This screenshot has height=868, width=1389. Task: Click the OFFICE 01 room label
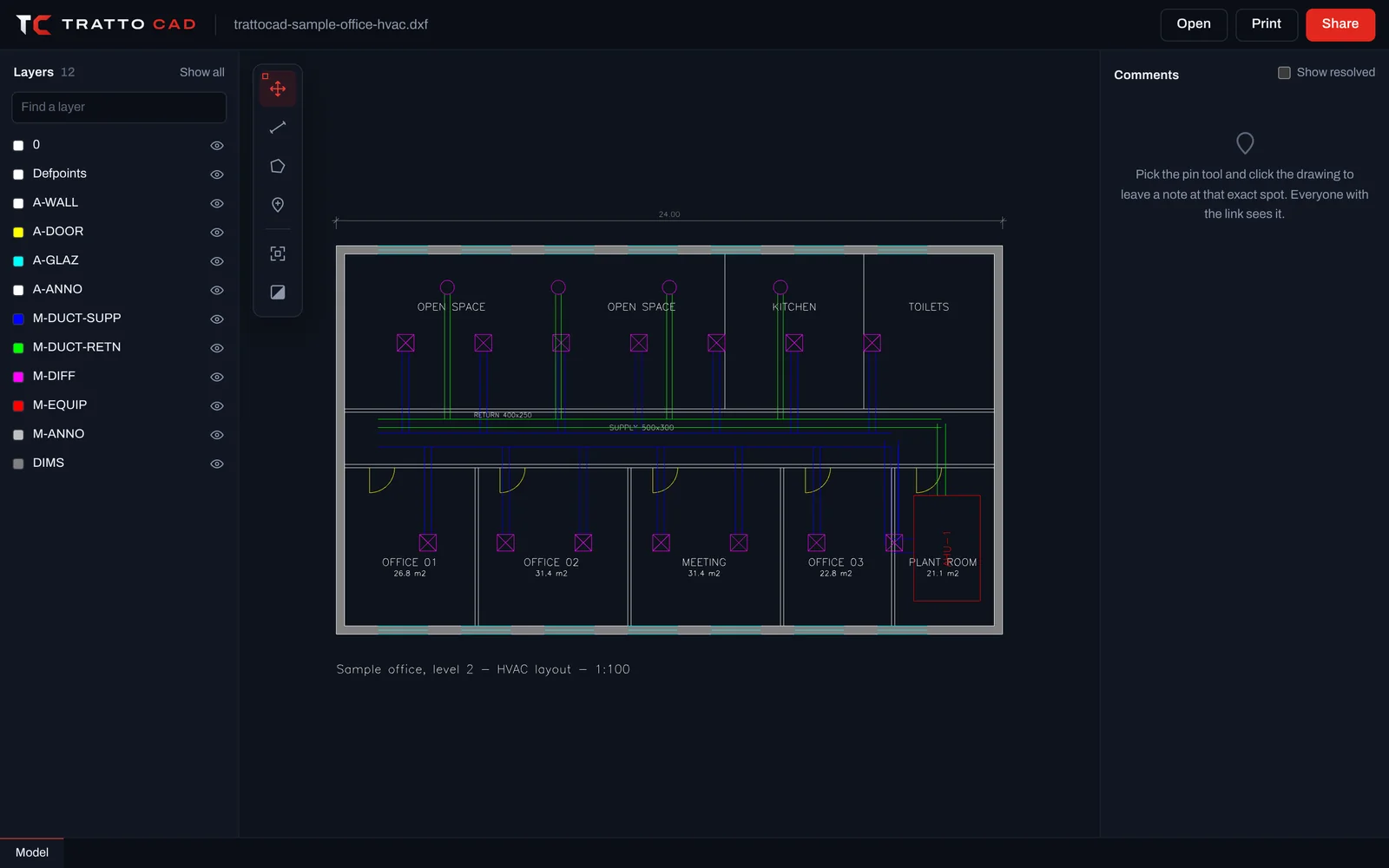(x=409, y=562)
